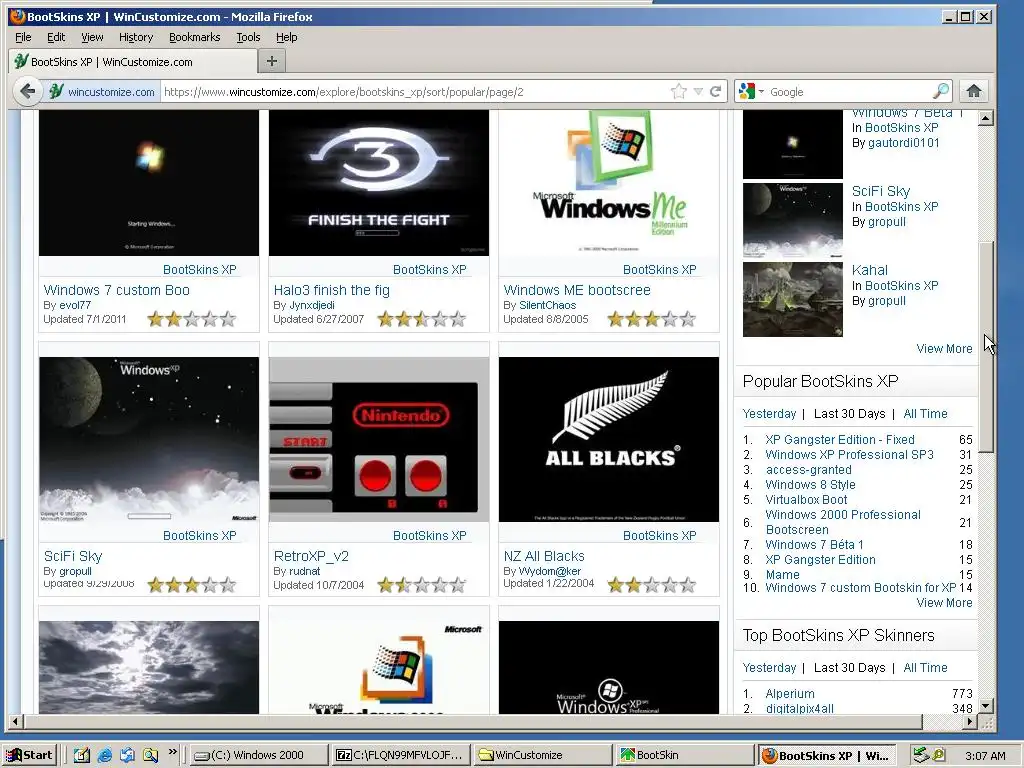Open Windows 8 Style link
This screenshot has height=768, width=1024.
[x=810, y=485]
